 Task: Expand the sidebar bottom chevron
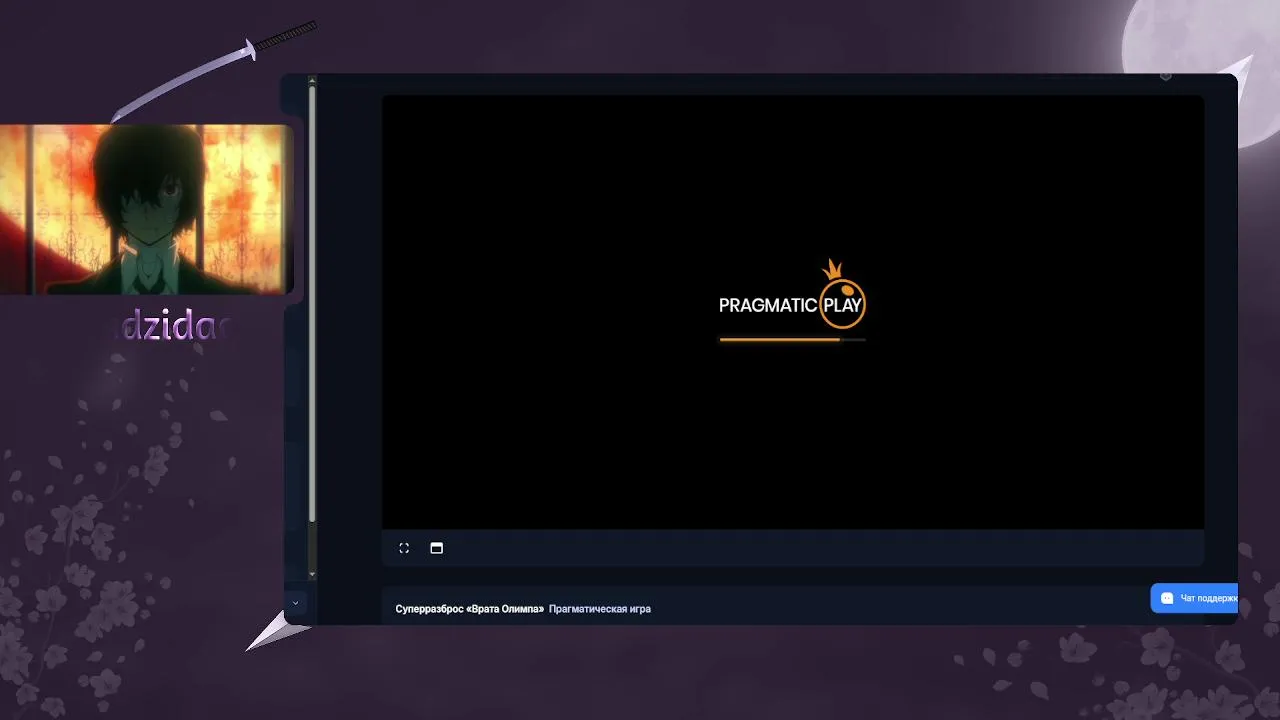pos(295,604)
